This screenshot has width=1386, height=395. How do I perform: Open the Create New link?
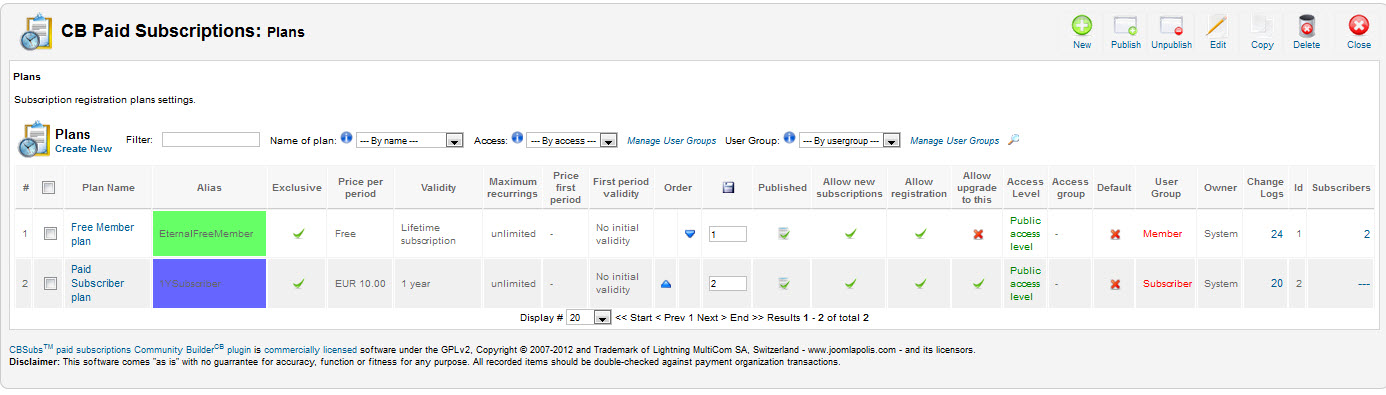(x=83, y=149)
